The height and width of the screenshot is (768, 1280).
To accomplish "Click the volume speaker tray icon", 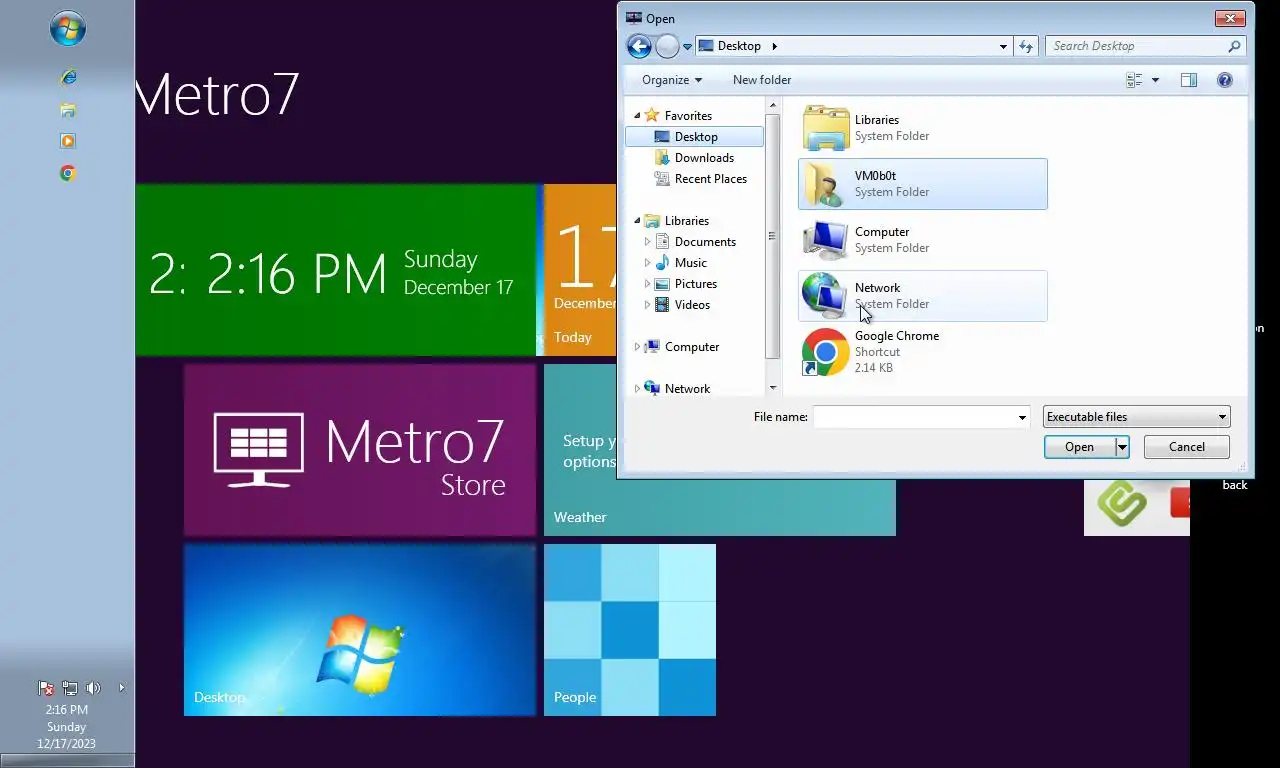I will (93, 688).
